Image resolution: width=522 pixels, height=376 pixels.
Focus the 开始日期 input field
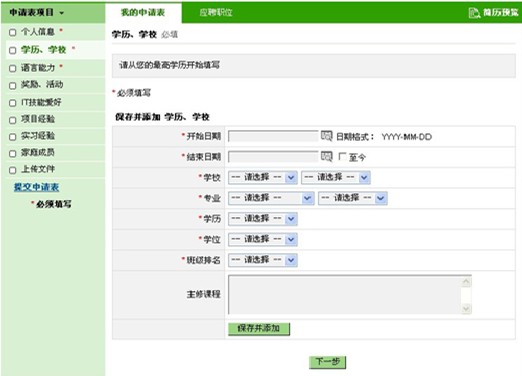point(273,136)
